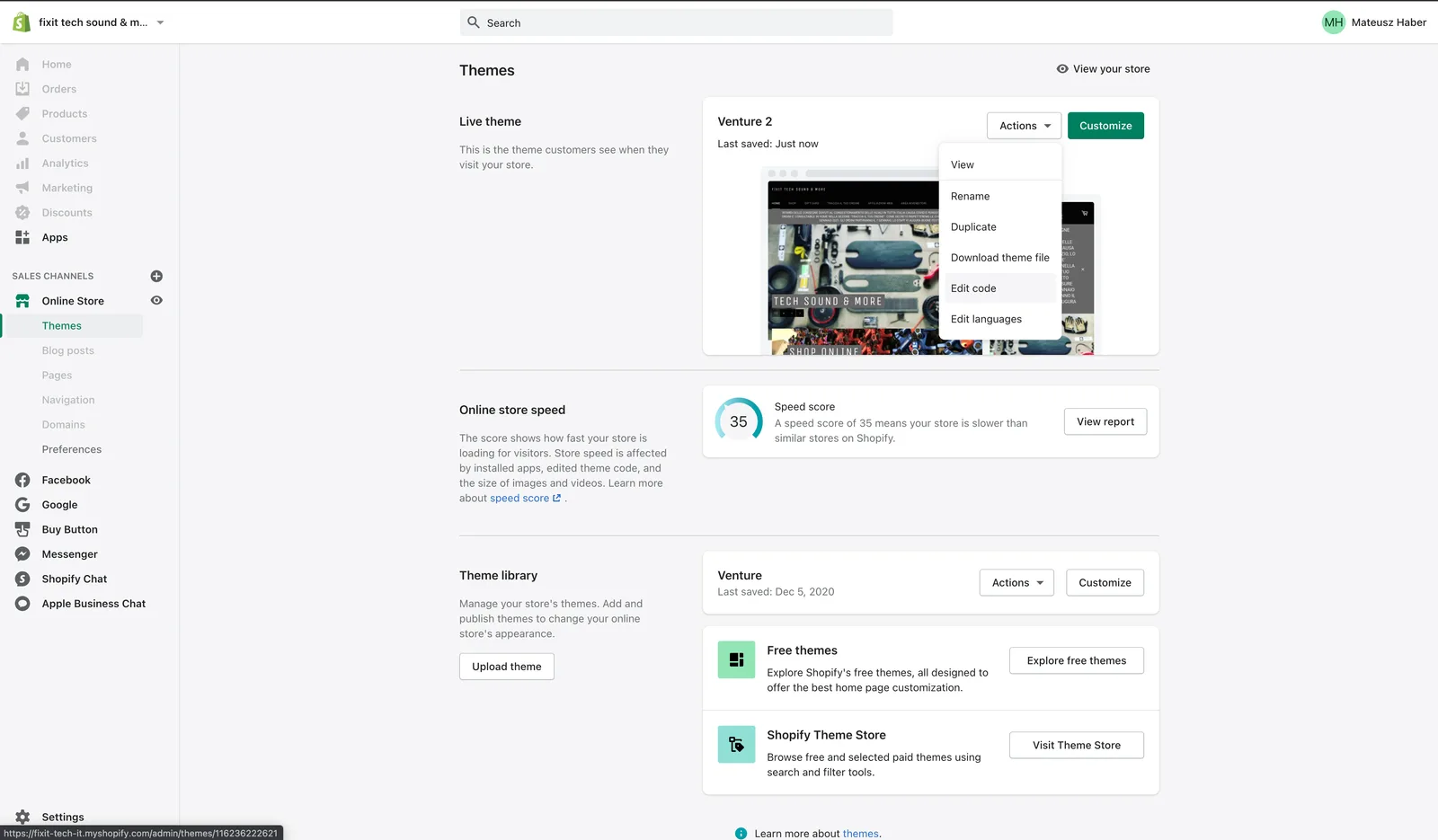
Task: Open Pages in sidebar
Action: pyautogui.click(x=57, y=376)
